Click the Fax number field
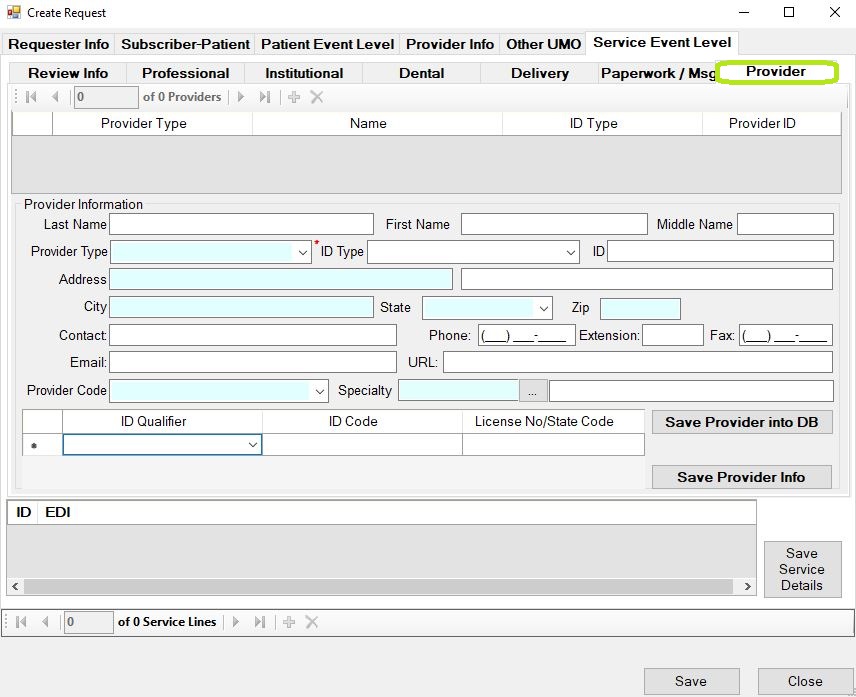Image resolution: width=856 pixels, height=697 pixels. click(x=786, y=335)
